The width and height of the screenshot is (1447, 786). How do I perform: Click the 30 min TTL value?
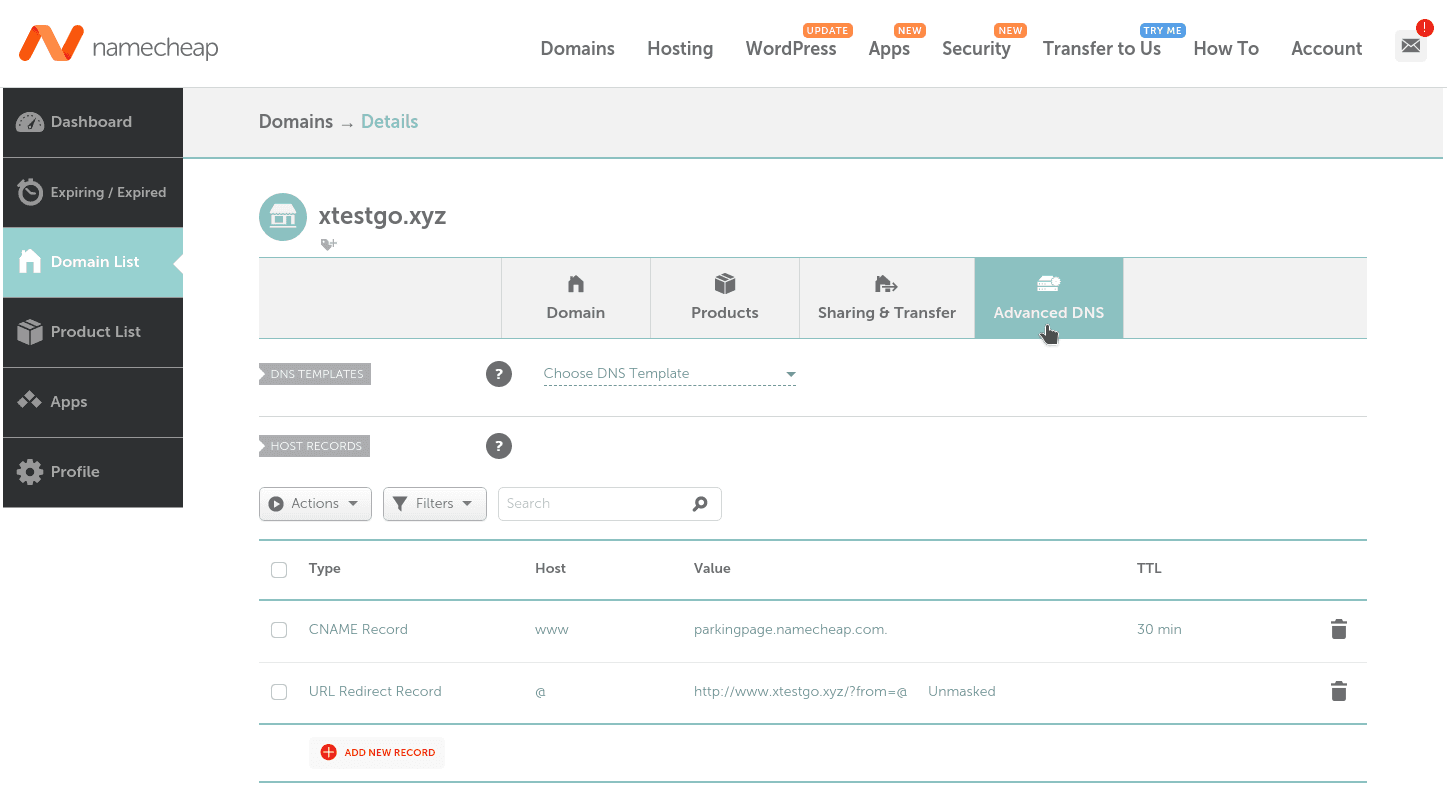(1159, 630)
